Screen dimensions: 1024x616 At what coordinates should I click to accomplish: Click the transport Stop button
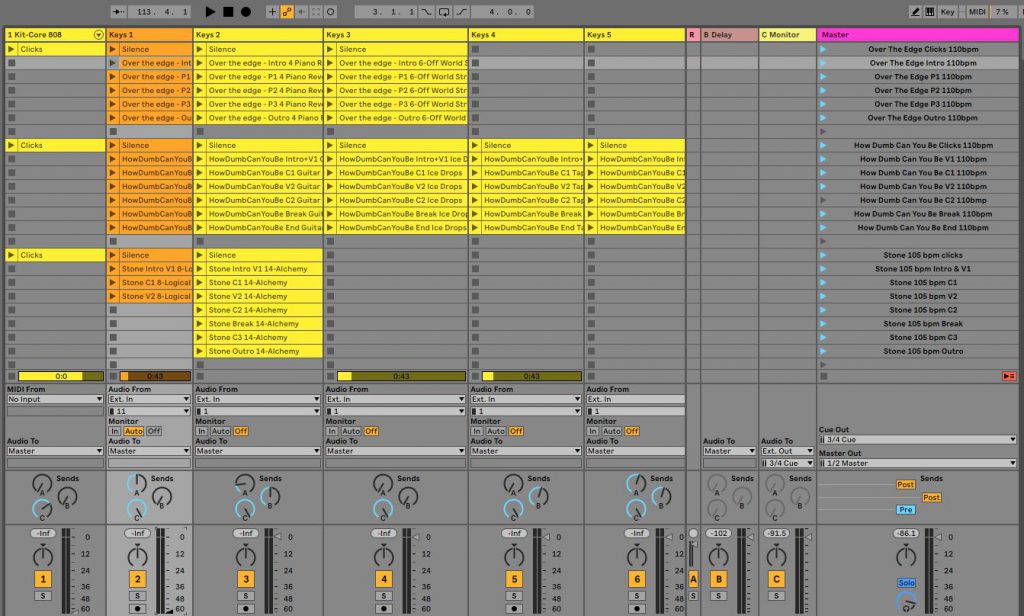pyautogui.click(x=228, y=12)
